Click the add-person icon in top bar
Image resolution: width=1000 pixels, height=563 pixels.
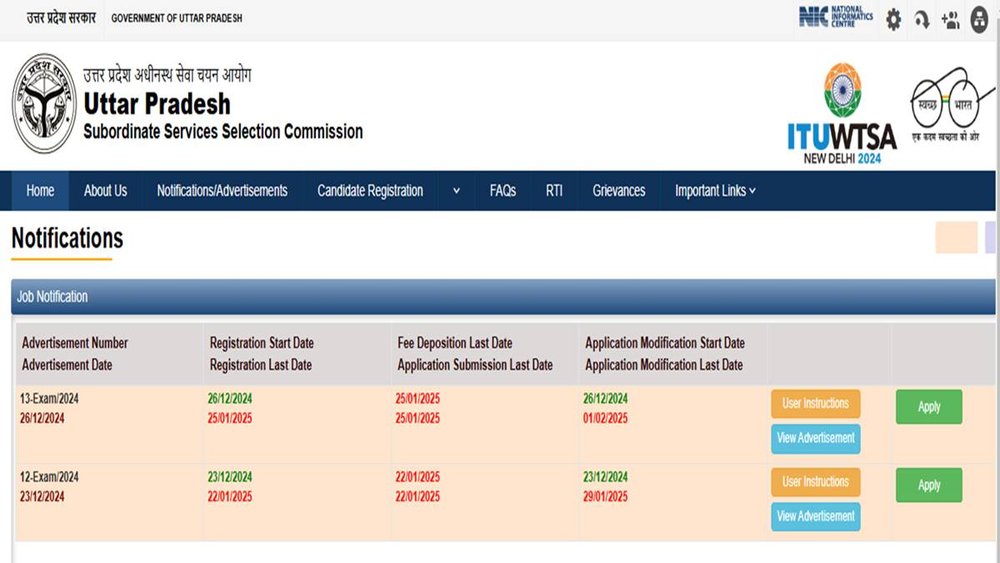(950, 19)
